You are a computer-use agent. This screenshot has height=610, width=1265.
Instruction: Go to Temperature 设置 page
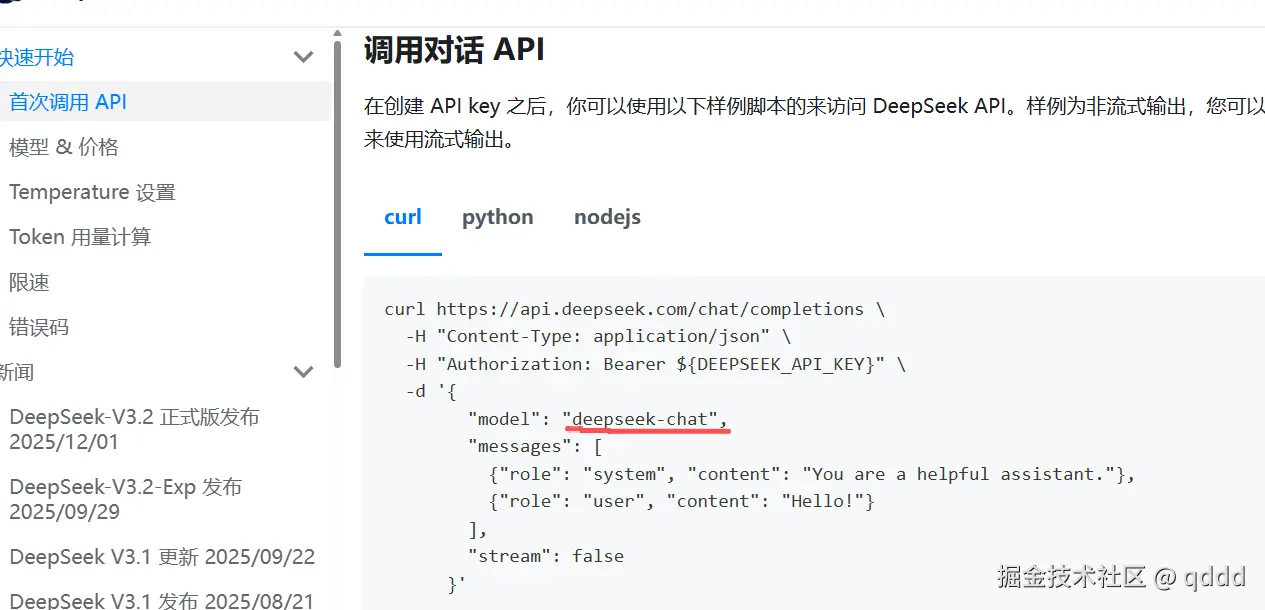tap(92, 192)
